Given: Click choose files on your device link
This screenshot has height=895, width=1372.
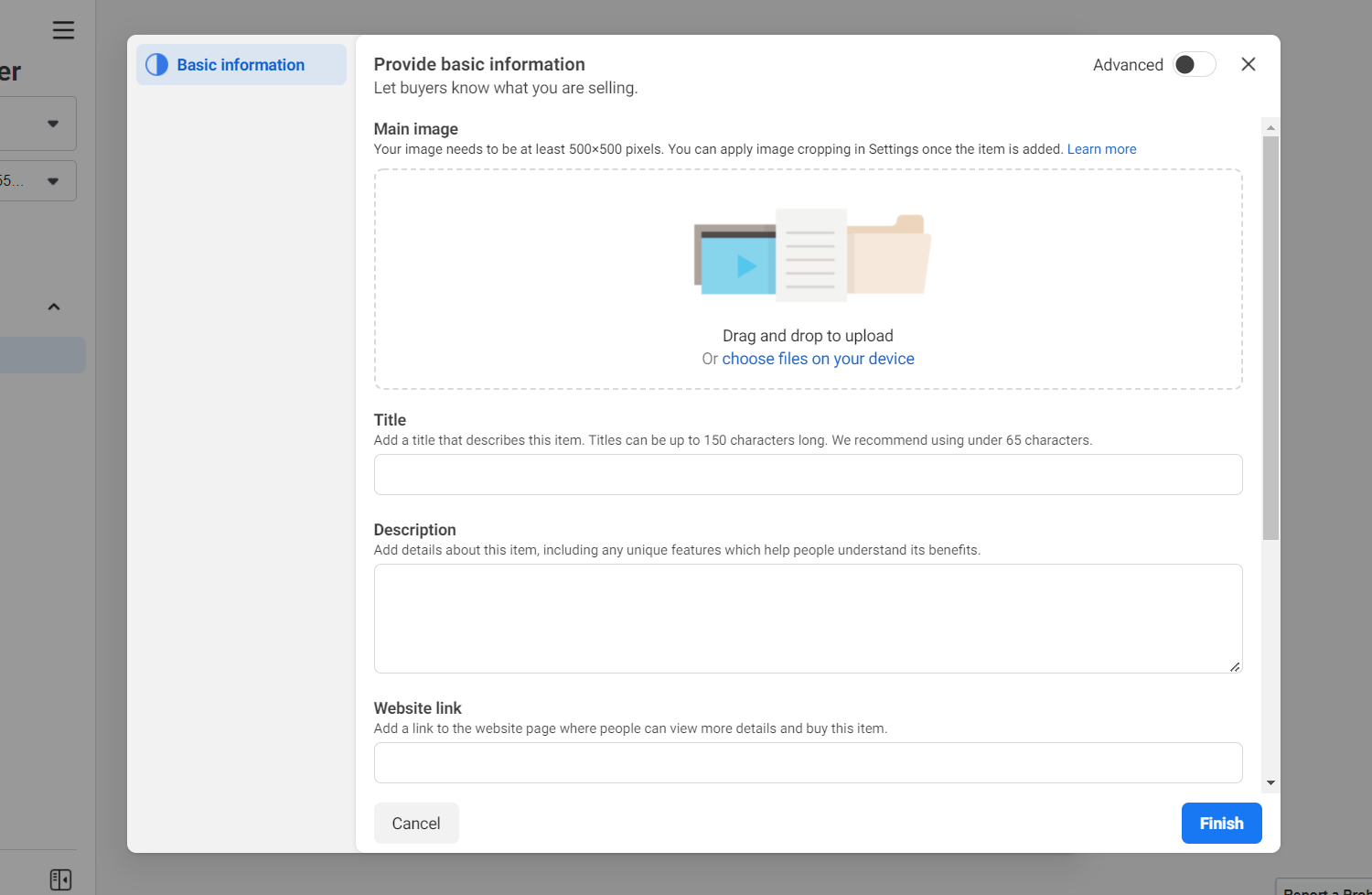Looking at the screenshot, I should [x=818, y=359].
